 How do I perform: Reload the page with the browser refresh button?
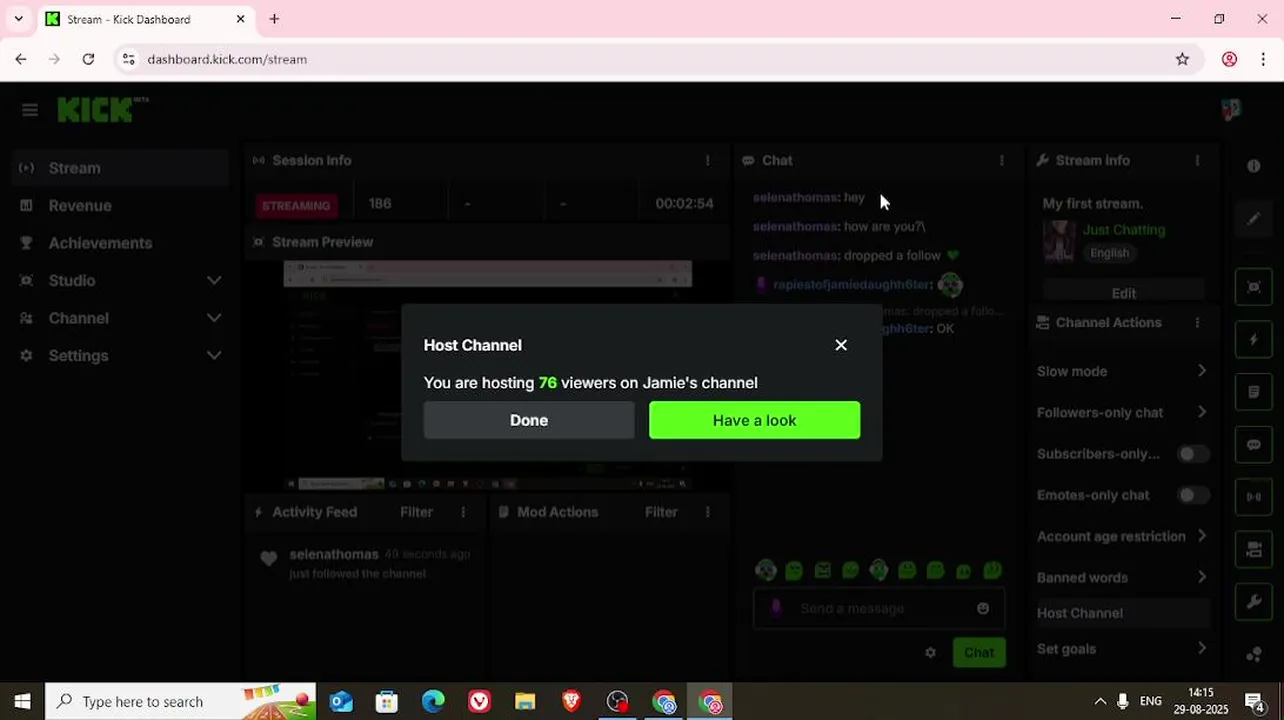tap(88, 59)
